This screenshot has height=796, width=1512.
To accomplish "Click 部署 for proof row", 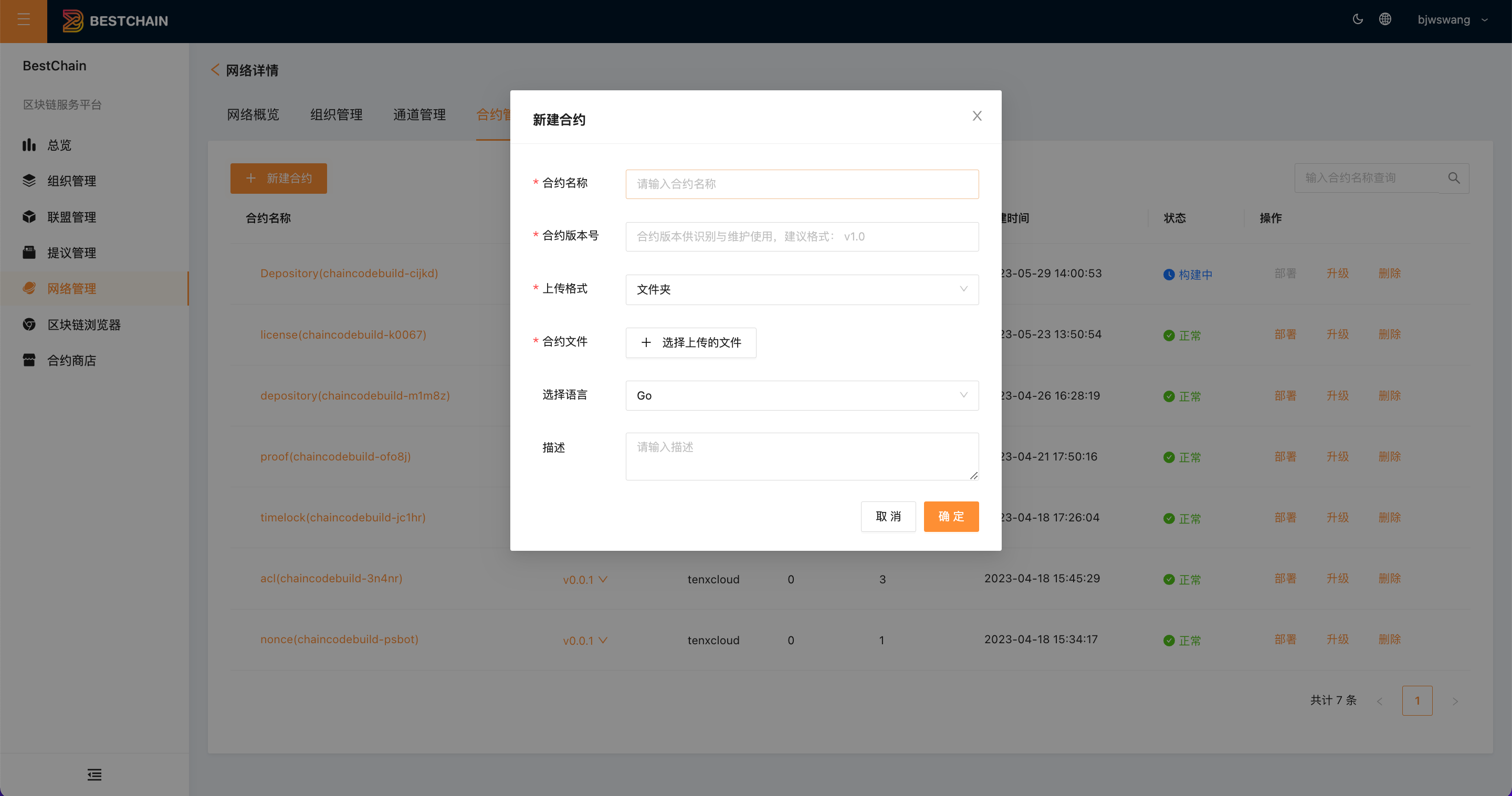I will tap(1285, 457).
